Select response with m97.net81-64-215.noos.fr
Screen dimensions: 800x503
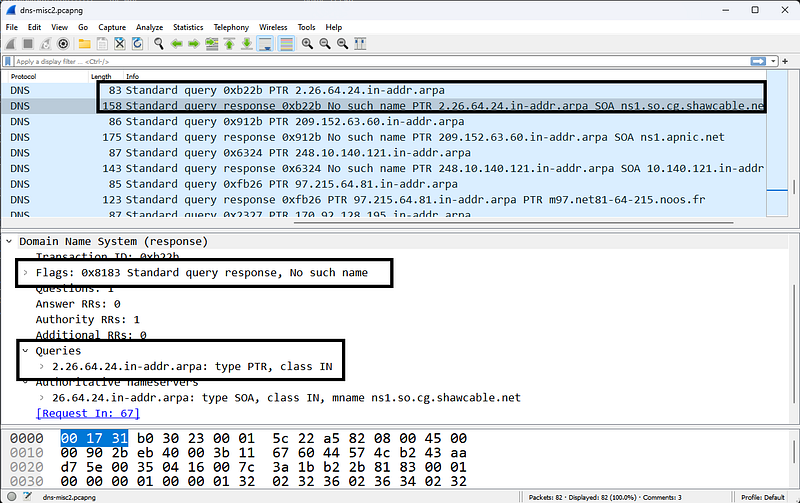[384, 199]
